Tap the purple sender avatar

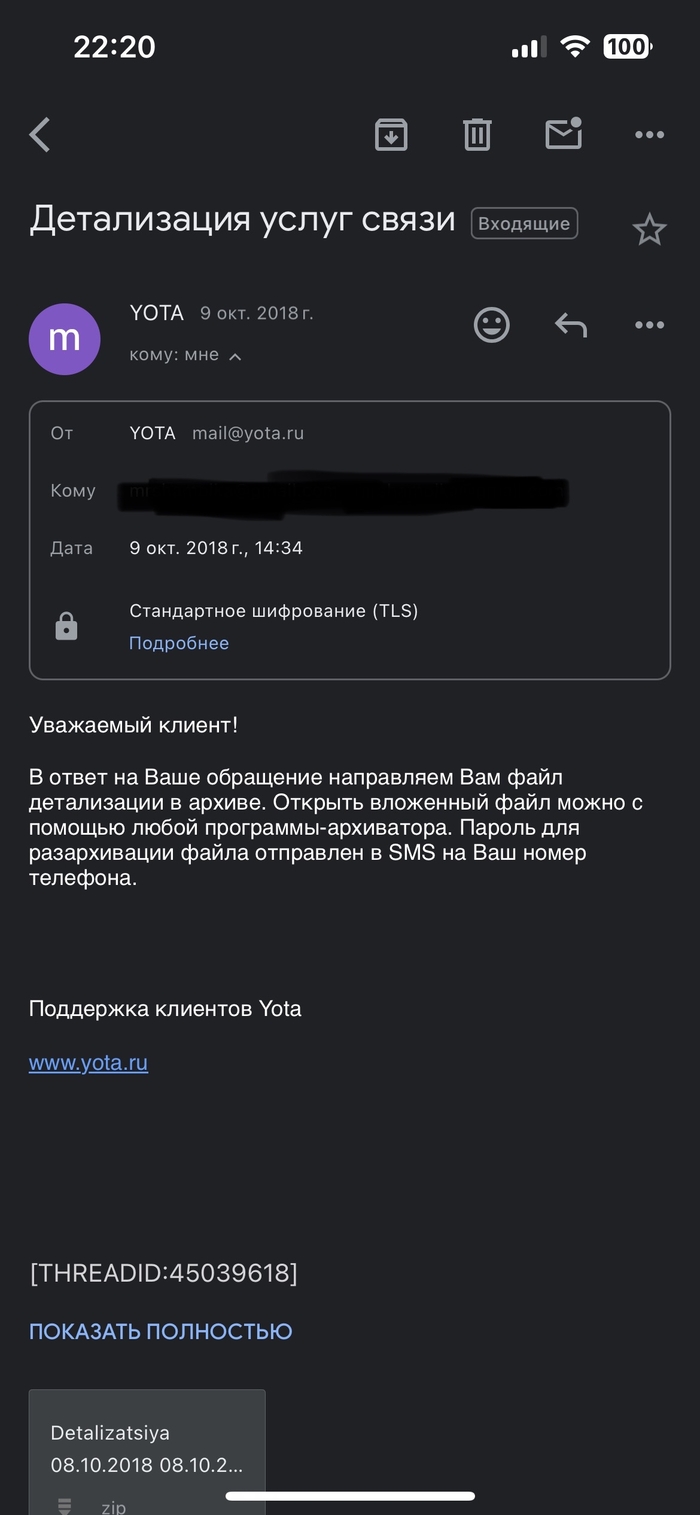pos(65,339)
